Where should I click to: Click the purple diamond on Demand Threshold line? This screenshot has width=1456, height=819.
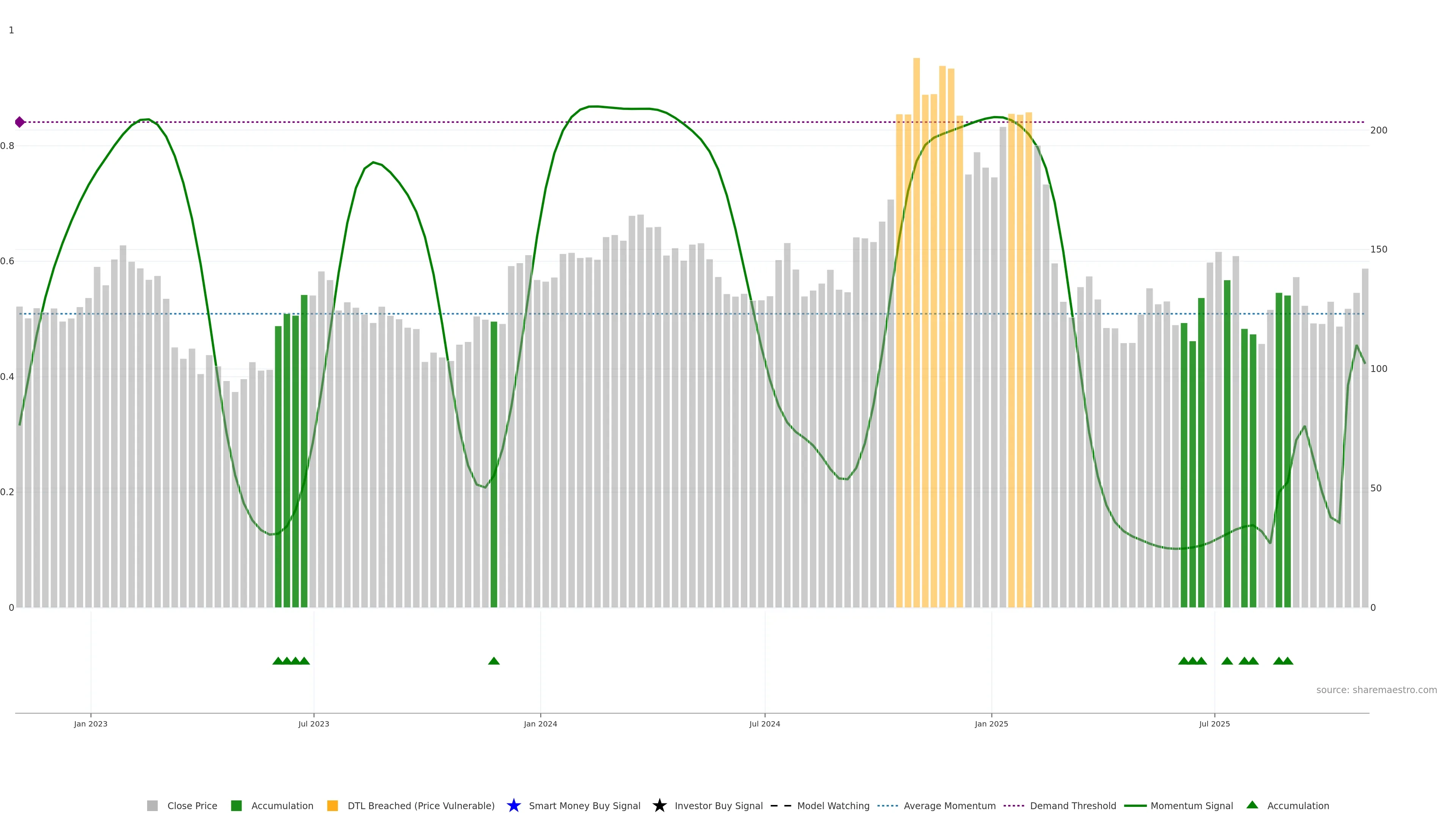point(20,122)
